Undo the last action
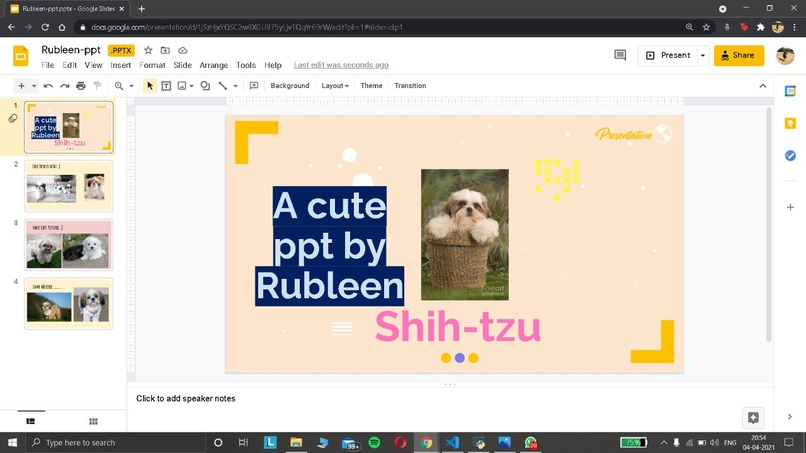The image size is (806, 453). pos(48,86)
